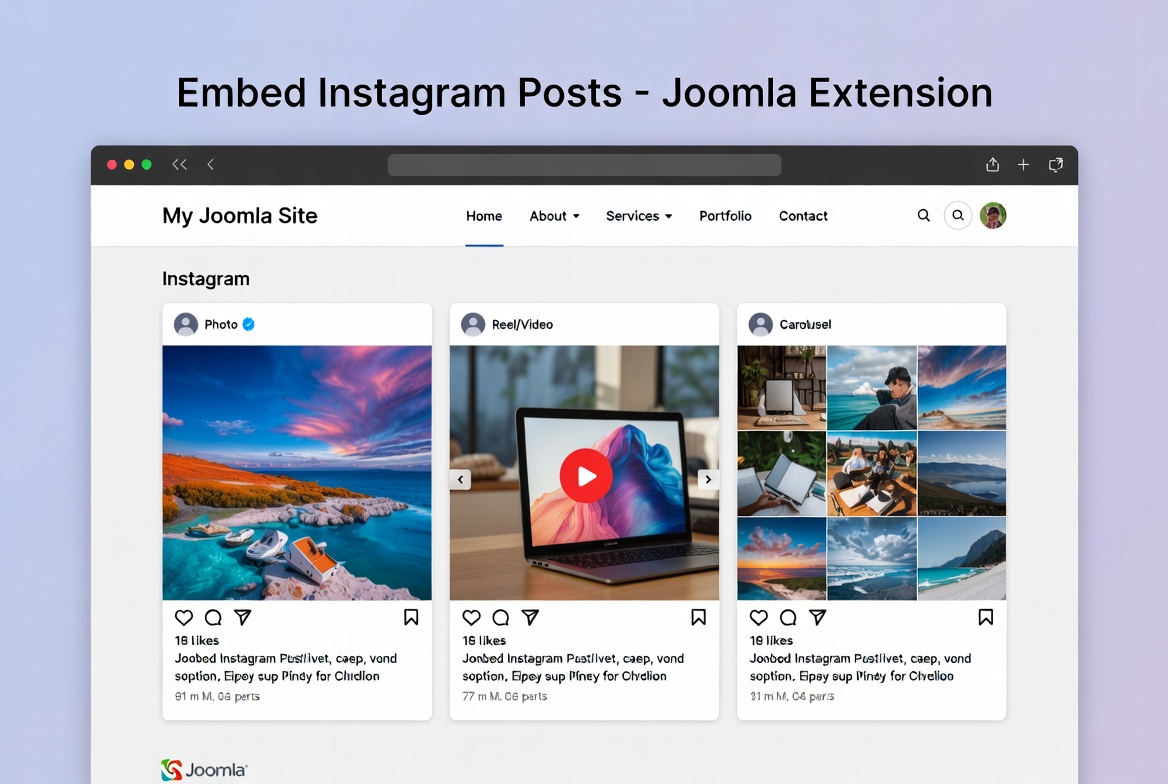
Task: Open the user profile avatar in navbar
Action: tap(993, 215)
